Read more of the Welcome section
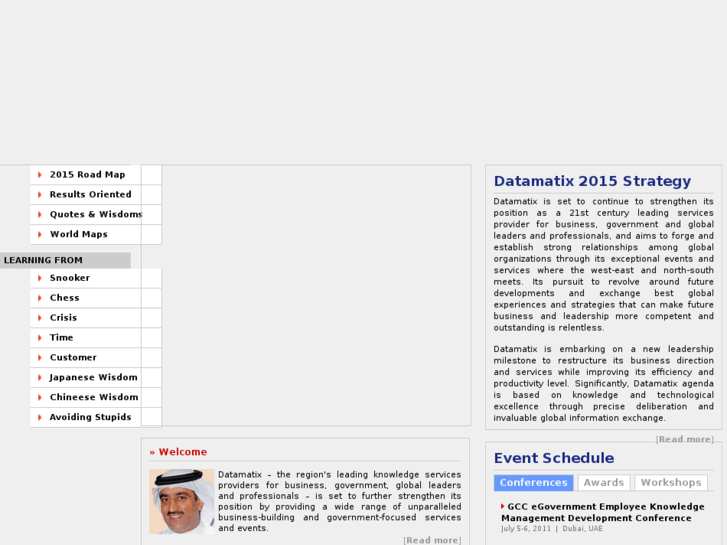Screen dimensions: 727x545 tap(432, 540)
